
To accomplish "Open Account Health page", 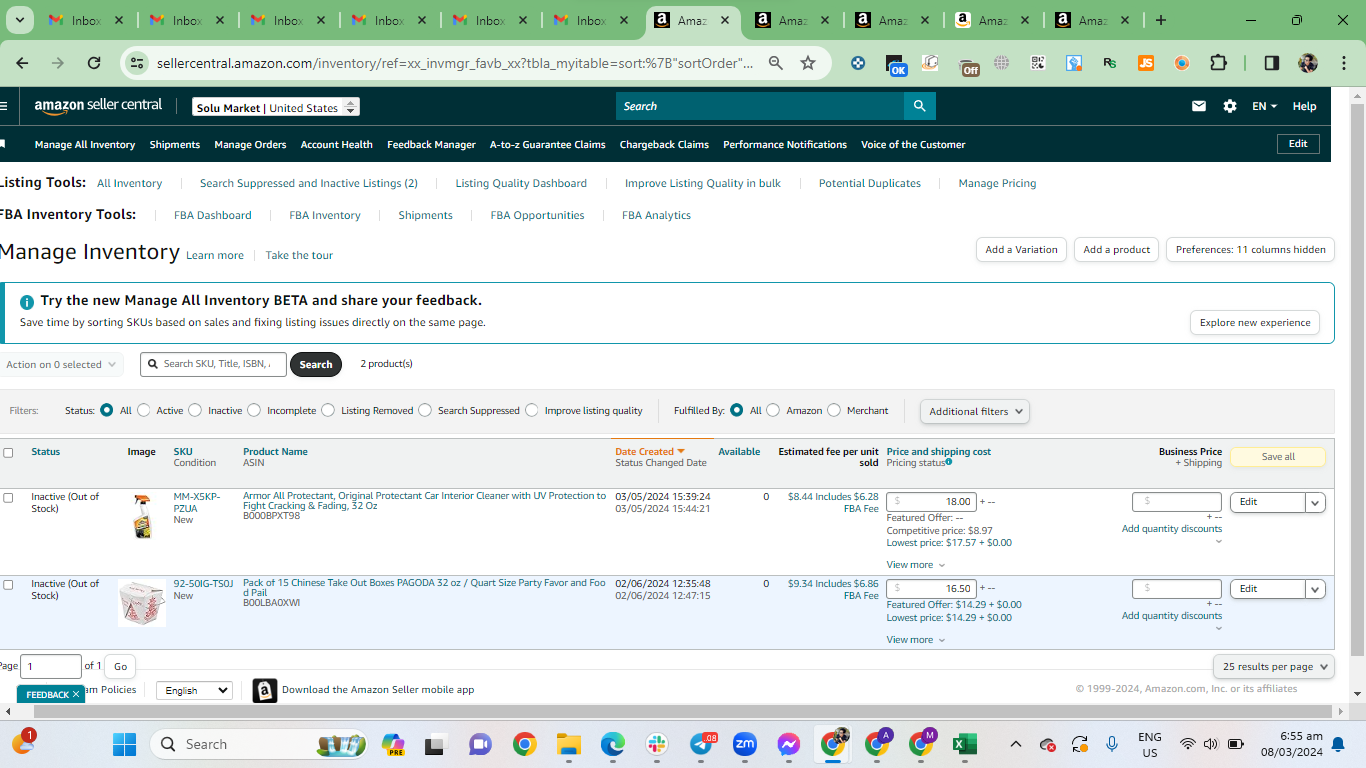I will pos(337,145).
